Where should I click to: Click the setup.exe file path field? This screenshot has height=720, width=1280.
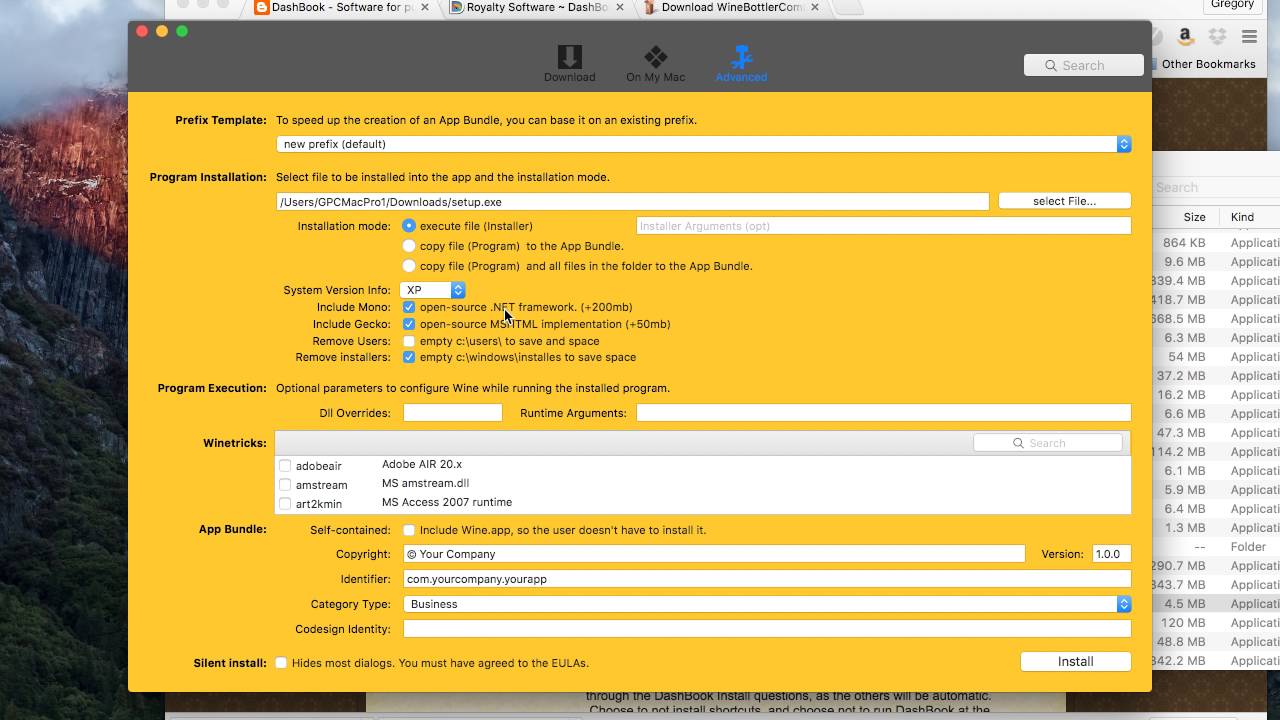(x=632, y=202)
